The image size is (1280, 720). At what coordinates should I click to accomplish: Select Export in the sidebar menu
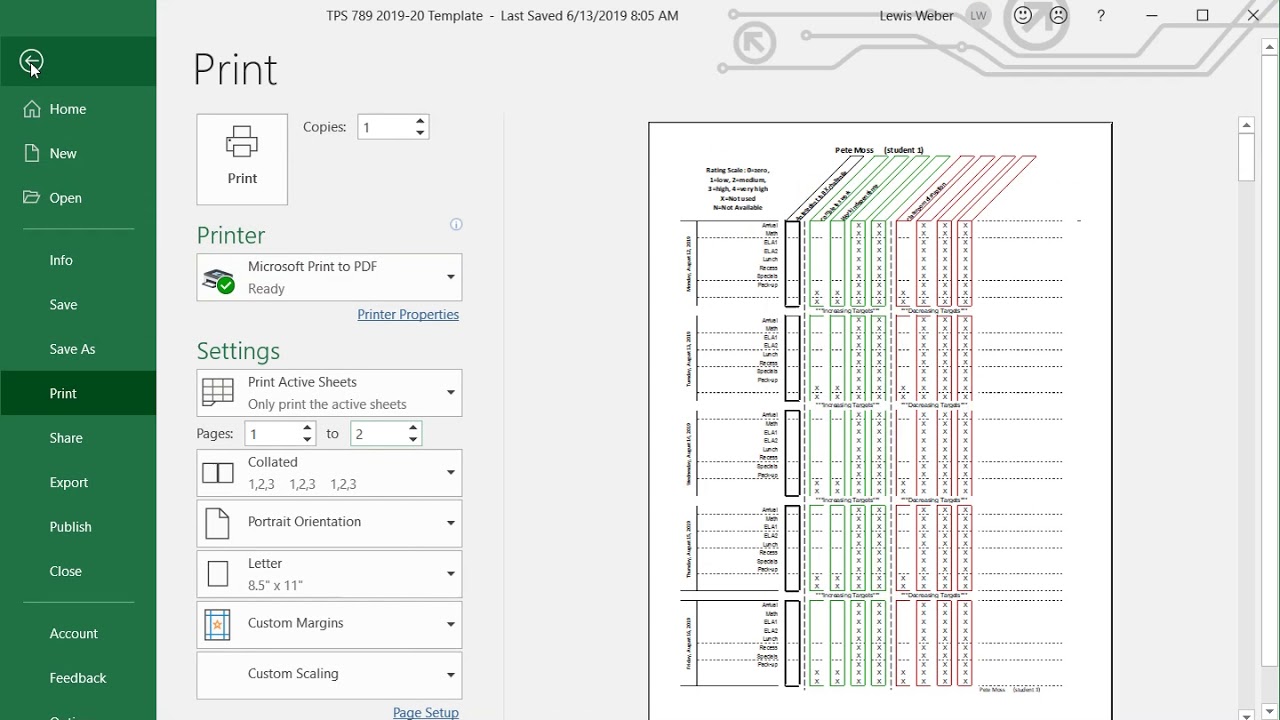pyautogui.click(x=69, y=482)
